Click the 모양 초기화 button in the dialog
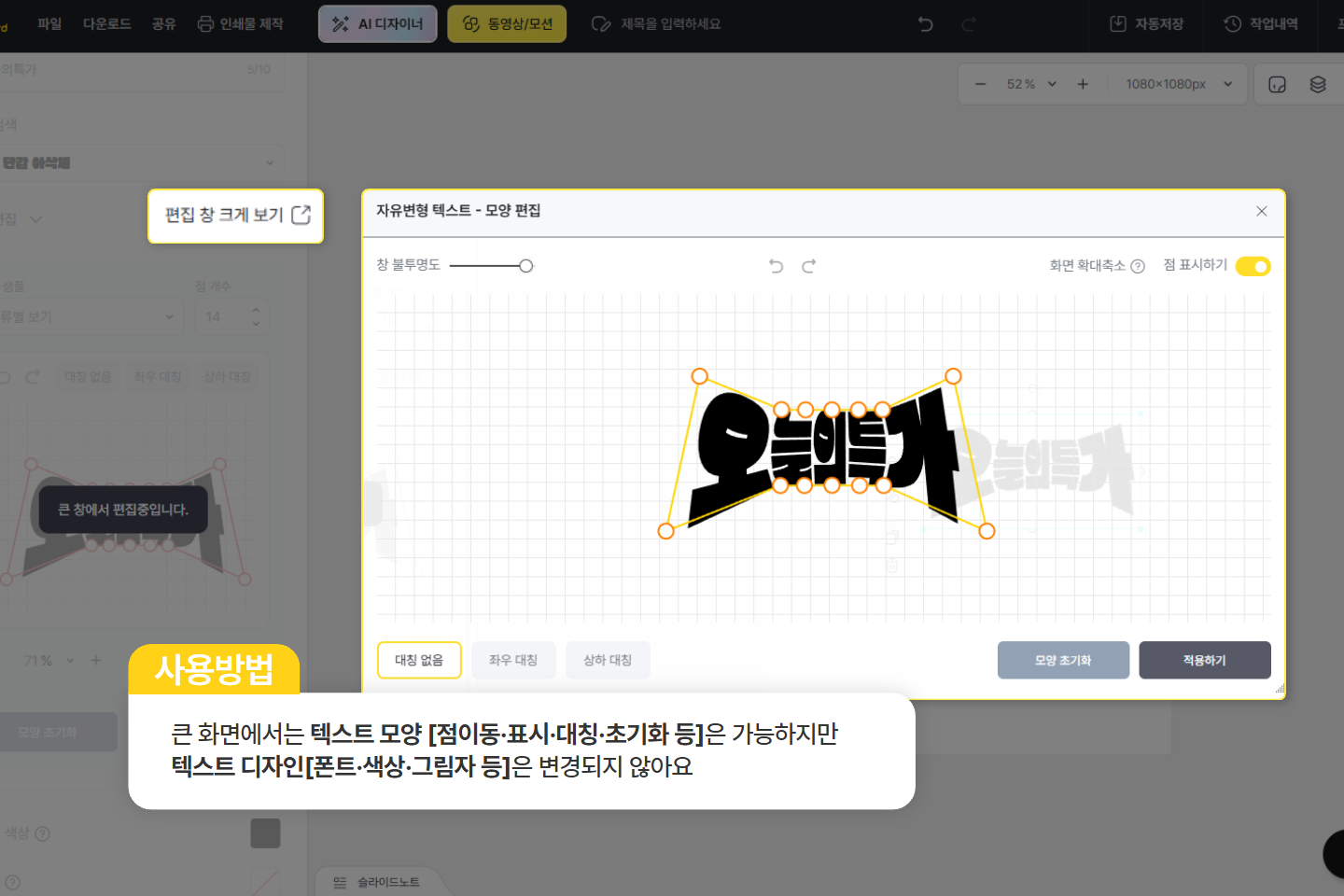The height and width of the screenshot is (896, 1344). (1063, 660)
